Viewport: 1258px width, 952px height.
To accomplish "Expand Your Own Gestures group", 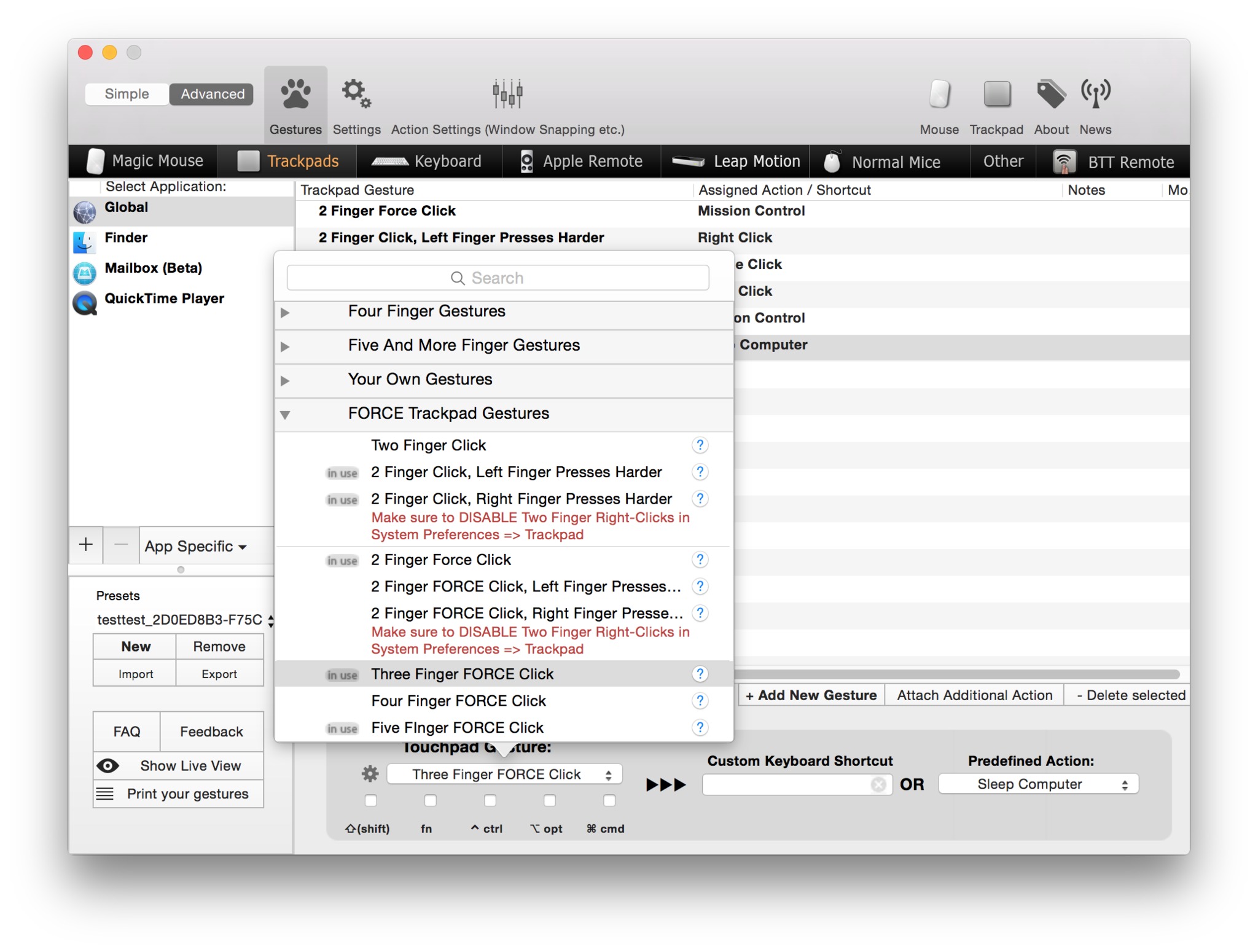I will [x=285, y=381].
